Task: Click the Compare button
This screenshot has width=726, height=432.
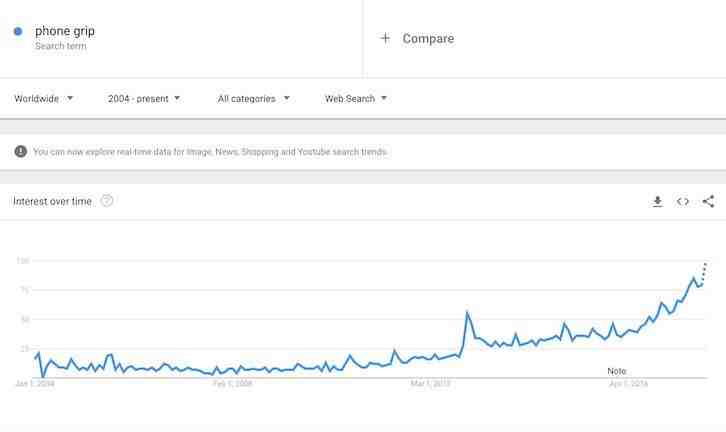Action: pos(428,38)
